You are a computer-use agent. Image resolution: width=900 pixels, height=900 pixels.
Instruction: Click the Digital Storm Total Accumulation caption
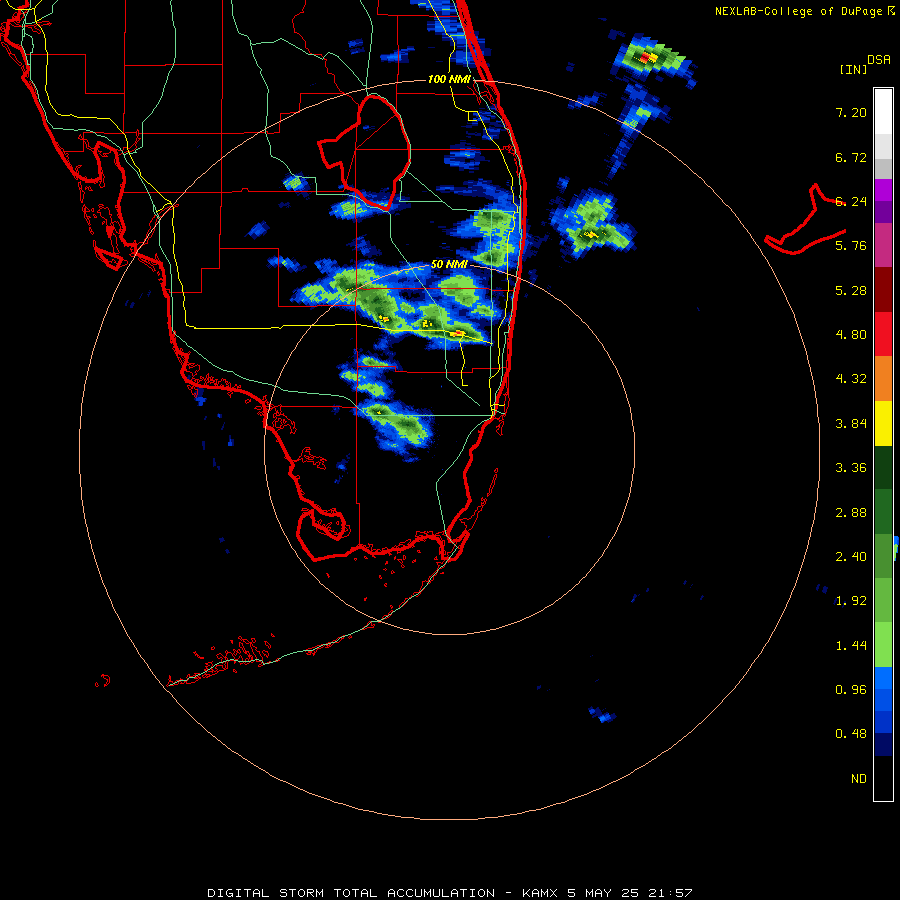pyautogui.click(x=450, y=893)
